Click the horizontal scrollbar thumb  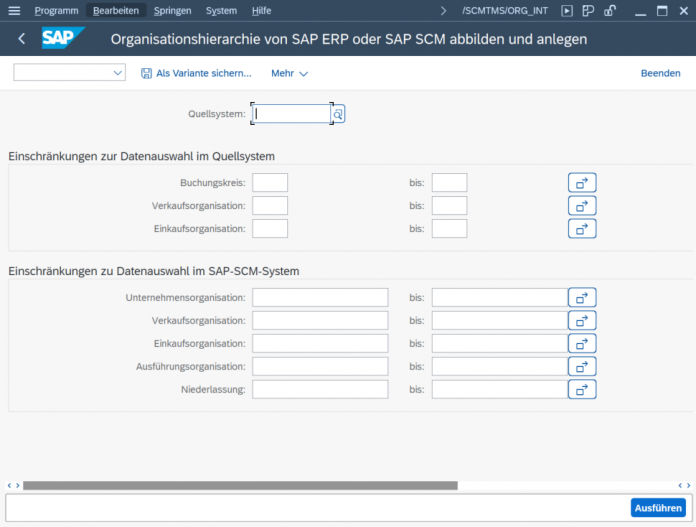tap(240, 486)
